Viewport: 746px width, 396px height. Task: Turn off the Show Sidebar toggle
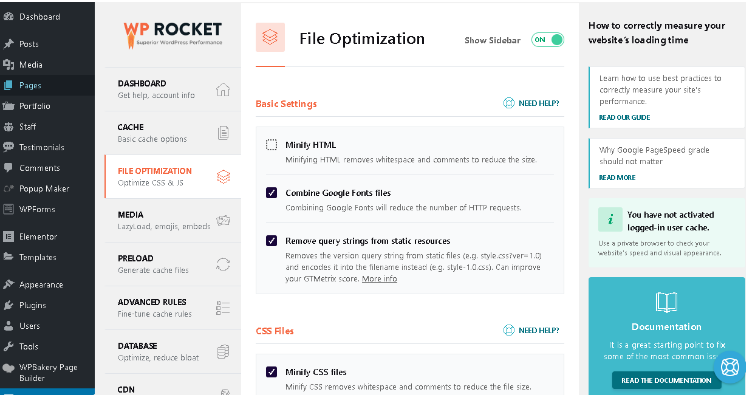point(548,40)
